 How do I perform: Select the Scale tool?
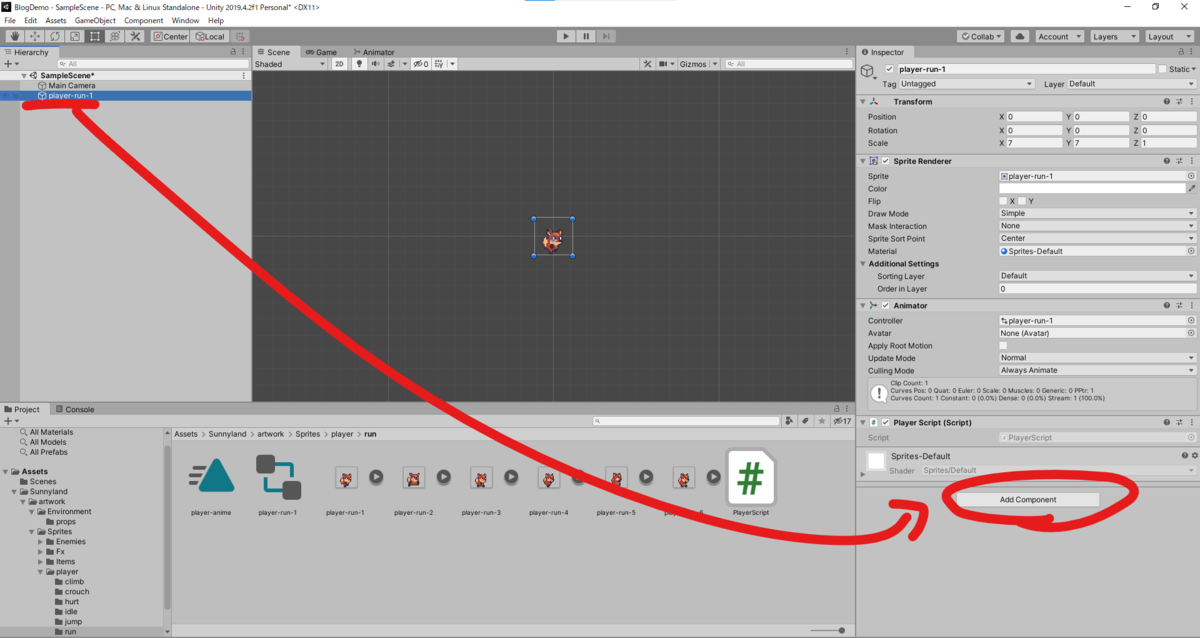tap(74, 36)
